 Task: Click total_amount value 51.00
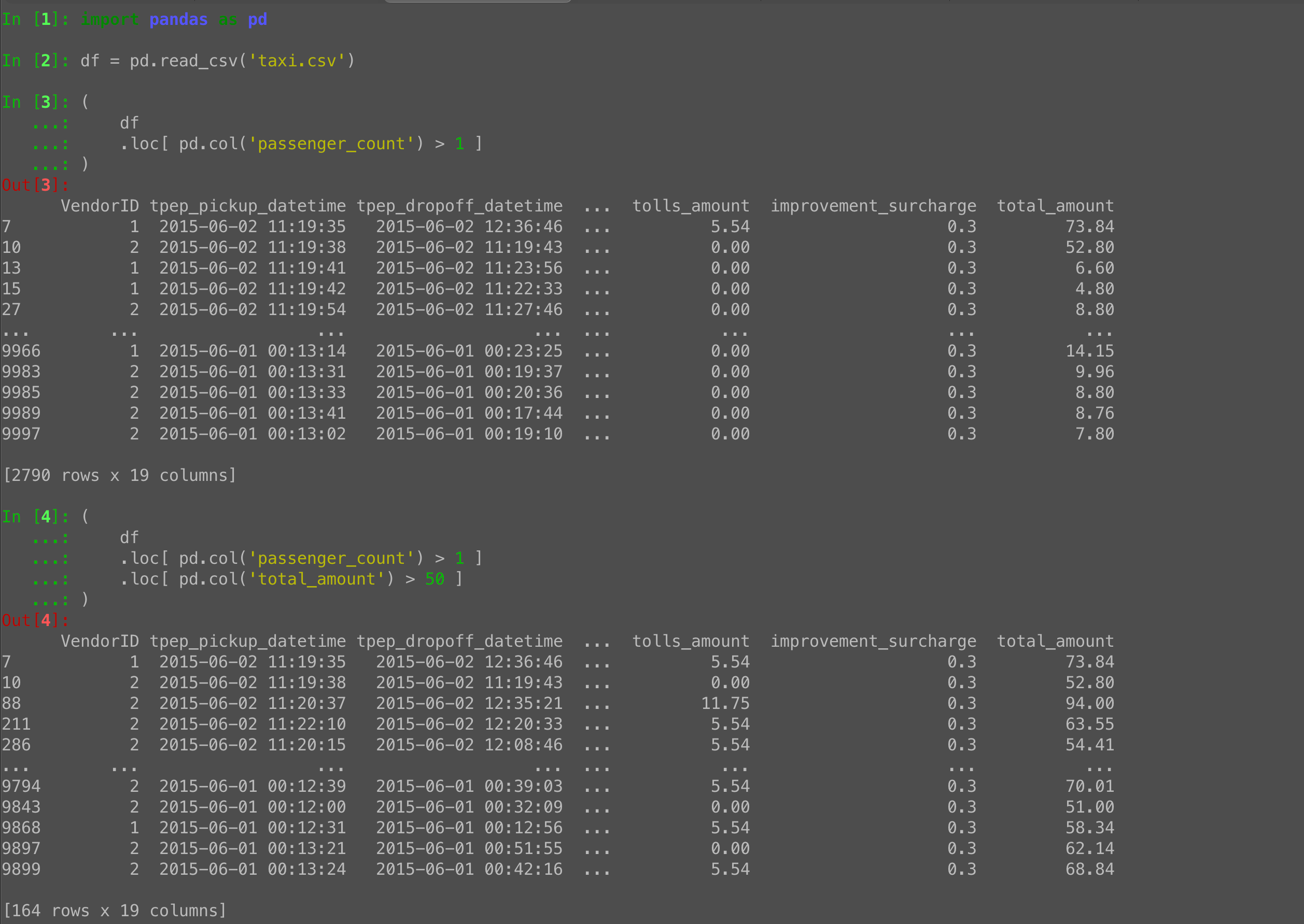pyautogui.click(x=1089, y=807)
